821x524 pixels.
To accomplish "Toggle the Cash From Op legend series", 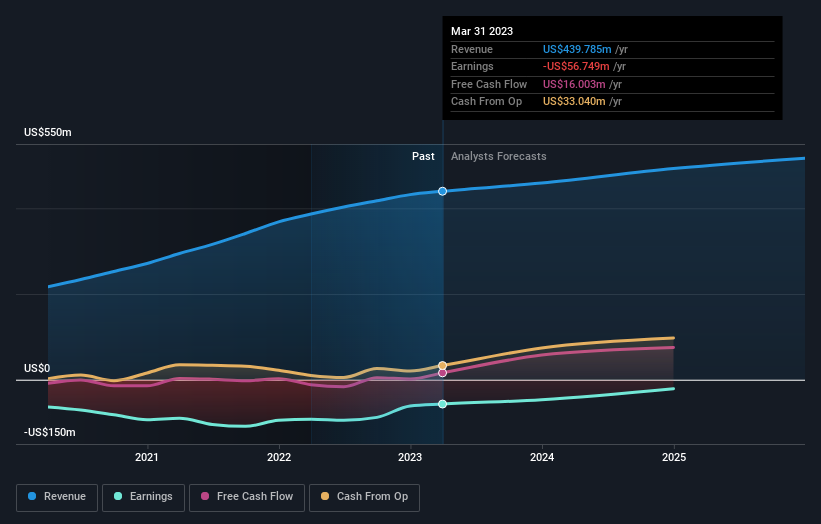I will 364,497.
